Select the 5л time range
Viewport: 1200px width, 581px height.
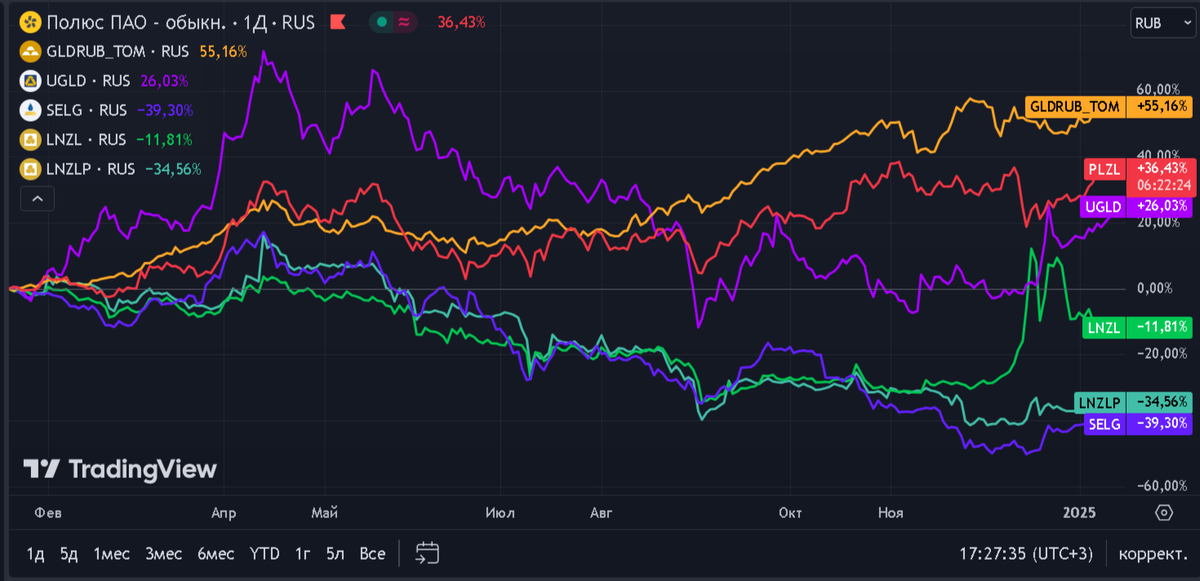coord(336,553)
